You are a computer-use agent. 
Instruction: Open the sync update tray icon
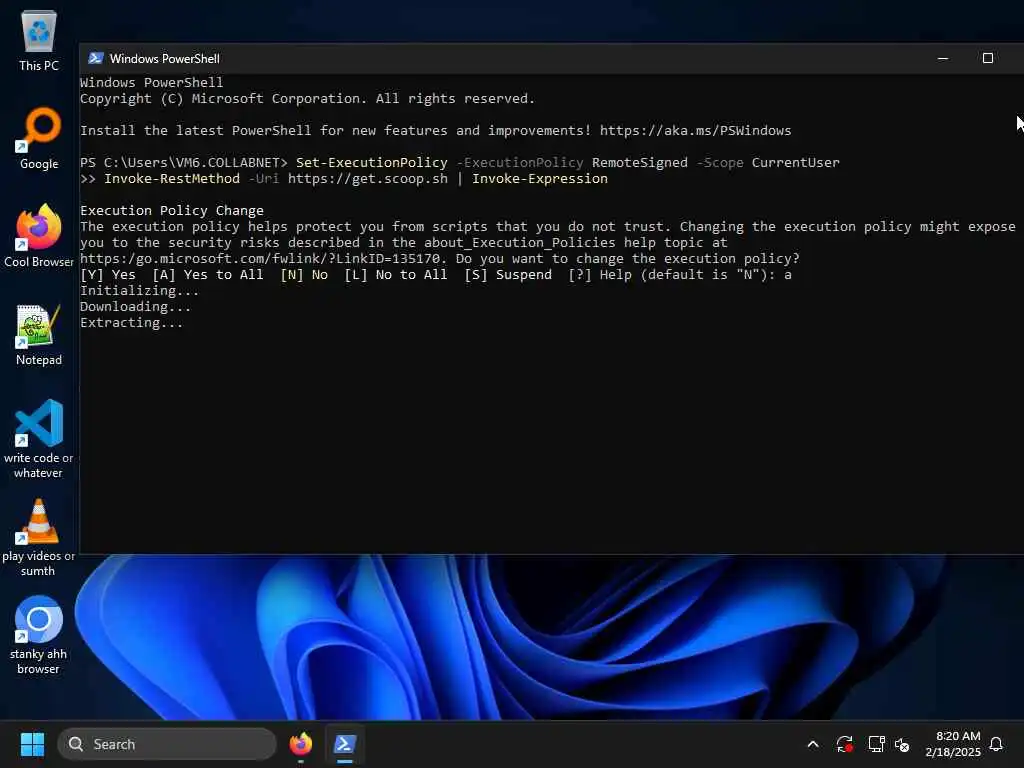pos(844,744)
